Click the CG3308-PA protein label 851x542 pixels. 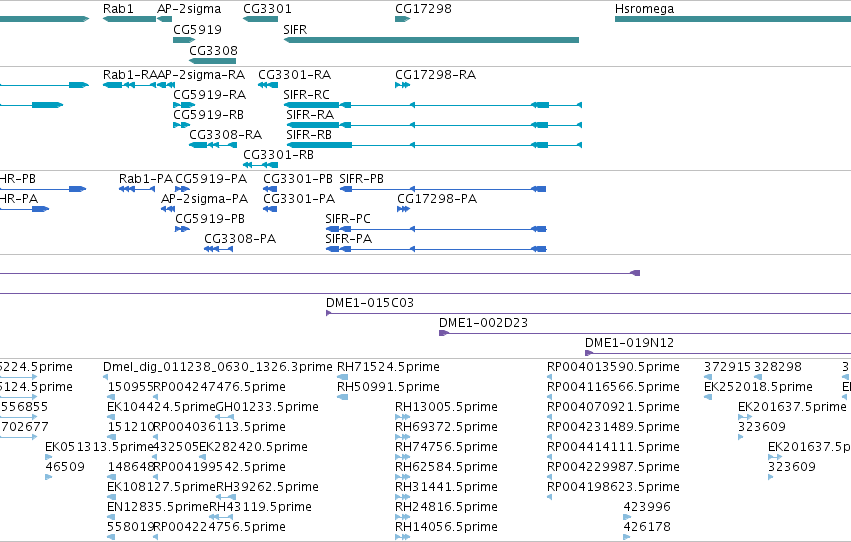(x=240, y=239)
